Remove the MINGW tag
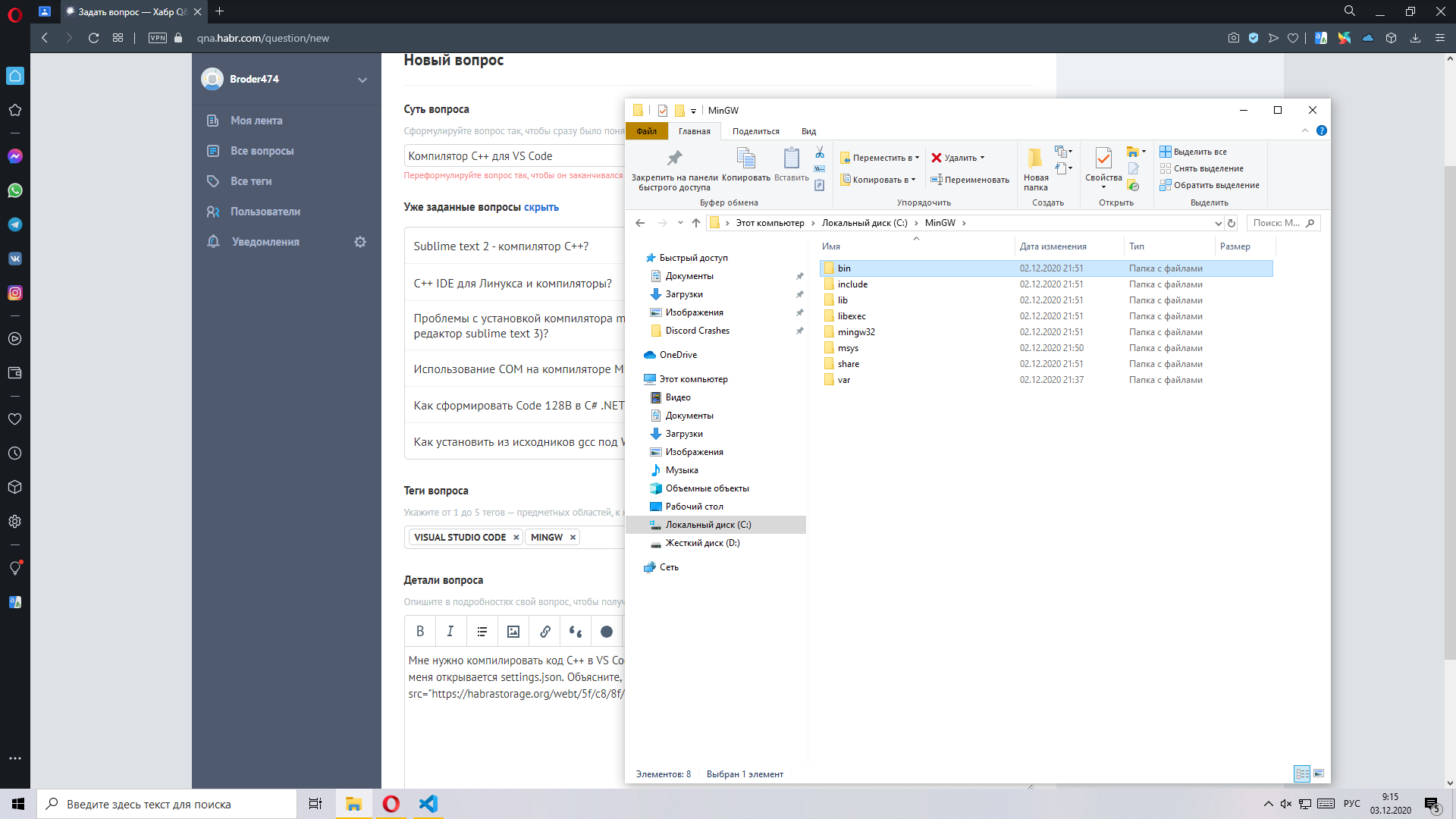The height and width of the screenshot is (819, 1456). (x=573, y=538)
